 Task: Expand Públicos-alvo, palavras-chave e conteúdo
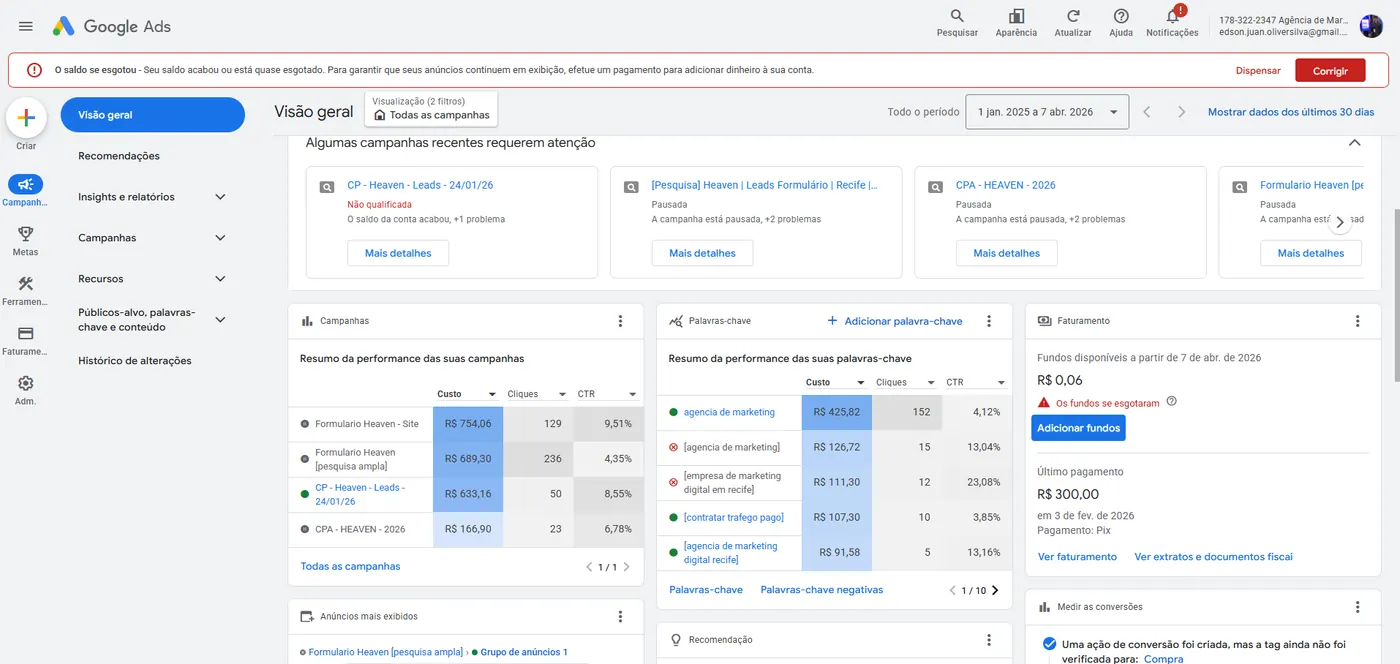click(221, 320)
